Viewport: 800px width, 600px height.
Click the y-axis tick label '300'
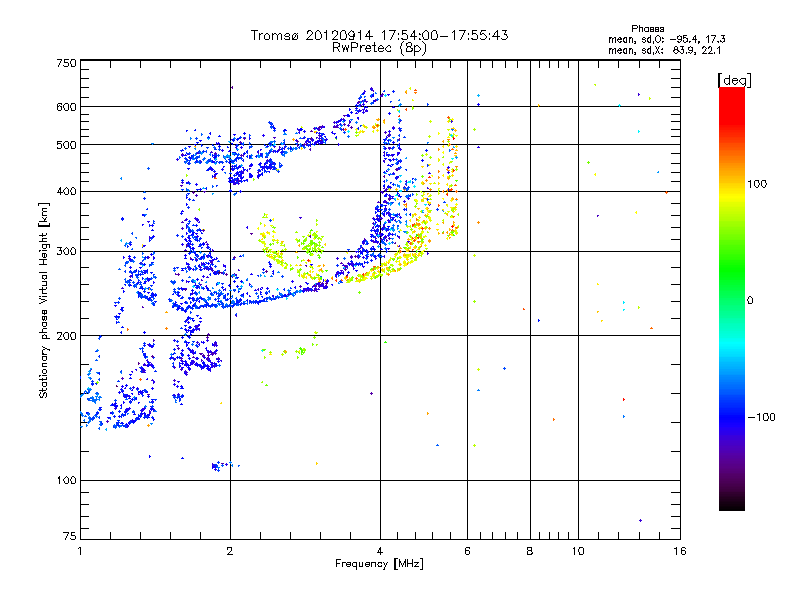point(67,251)
